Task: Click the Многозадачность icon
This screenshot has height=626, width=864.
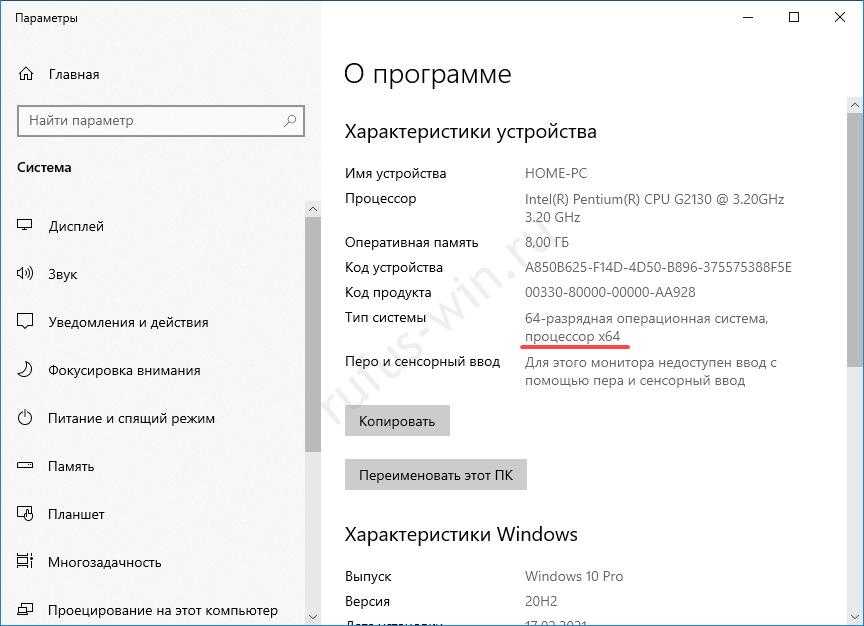Action: coord(25,562)
